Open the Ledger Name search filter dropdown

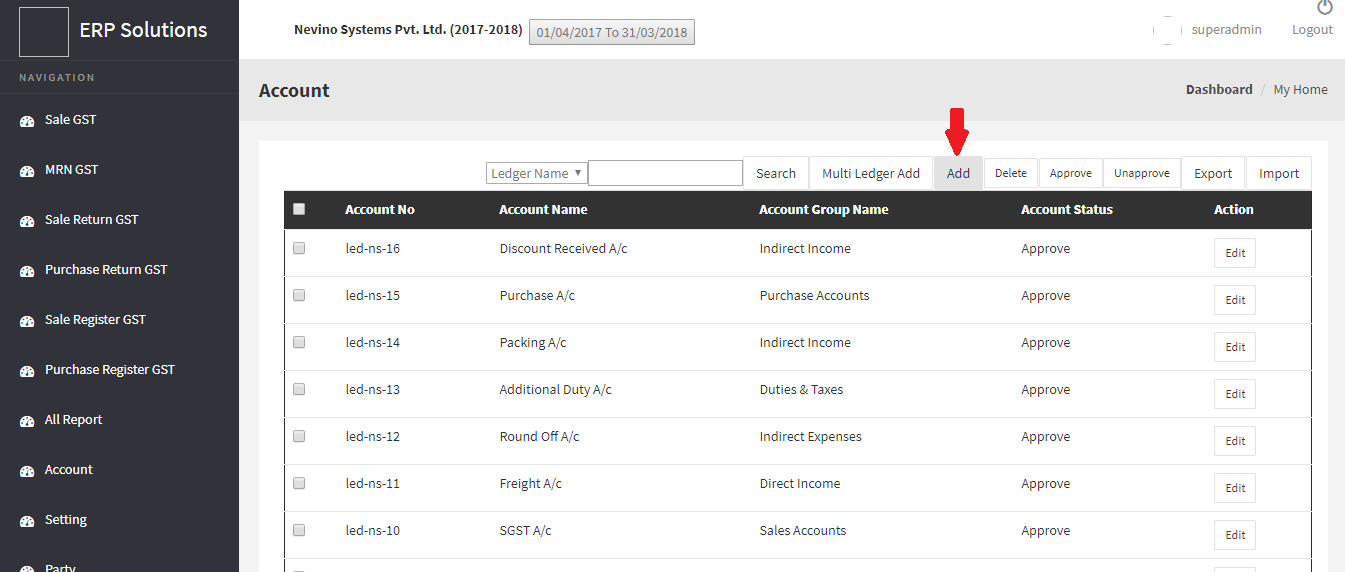point(537,173)
